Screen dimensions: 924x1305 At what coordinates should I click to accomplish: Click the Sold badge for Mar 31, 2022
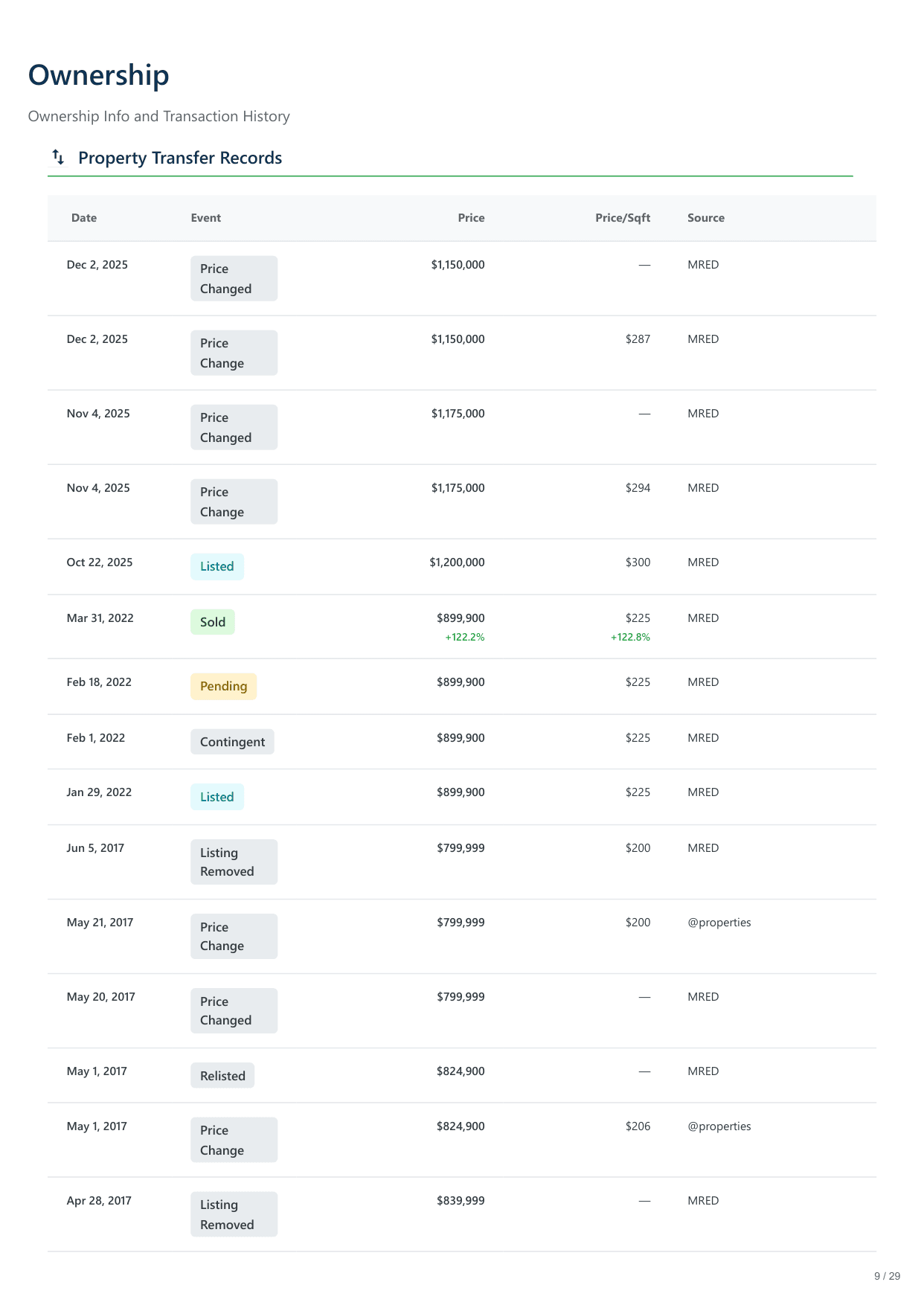(x=212, y=622)
